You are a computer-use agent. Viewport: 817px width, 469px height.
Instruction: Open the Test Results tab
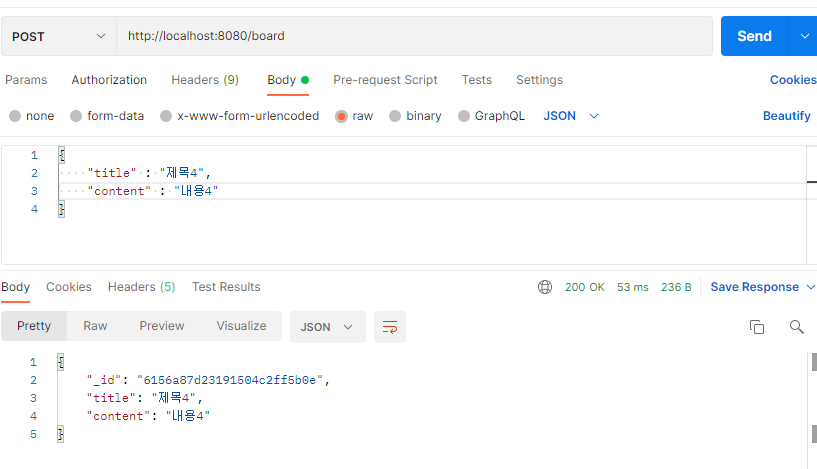click(x=226, y=287)
